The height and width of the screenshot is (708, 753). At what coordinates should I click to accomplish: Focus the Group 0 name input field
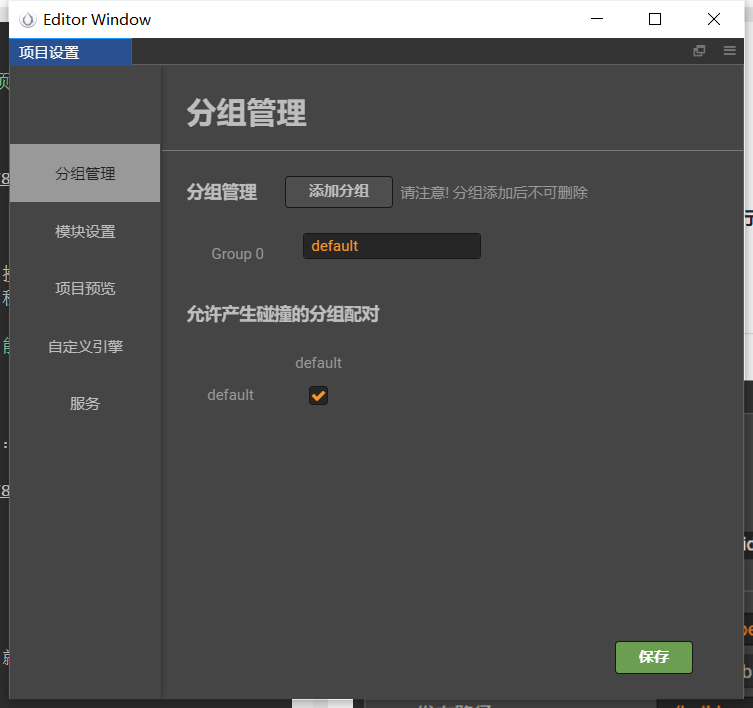pos(391,246)
